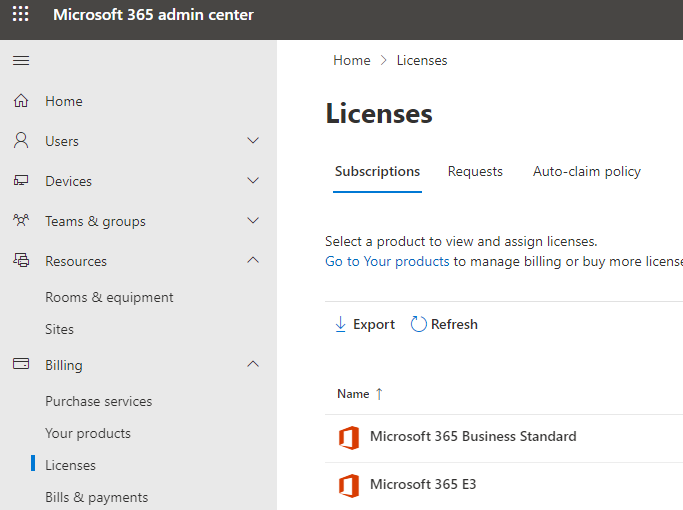Open the Auto-claim policy tab

587,172
